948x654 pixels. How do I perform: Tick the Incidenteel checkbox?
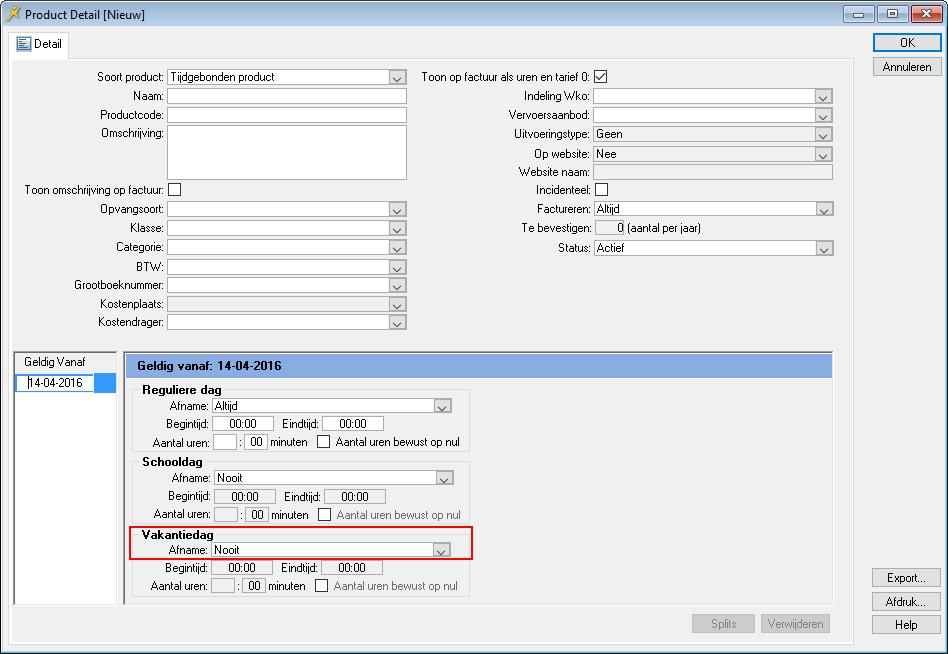[x=601, y=190]
